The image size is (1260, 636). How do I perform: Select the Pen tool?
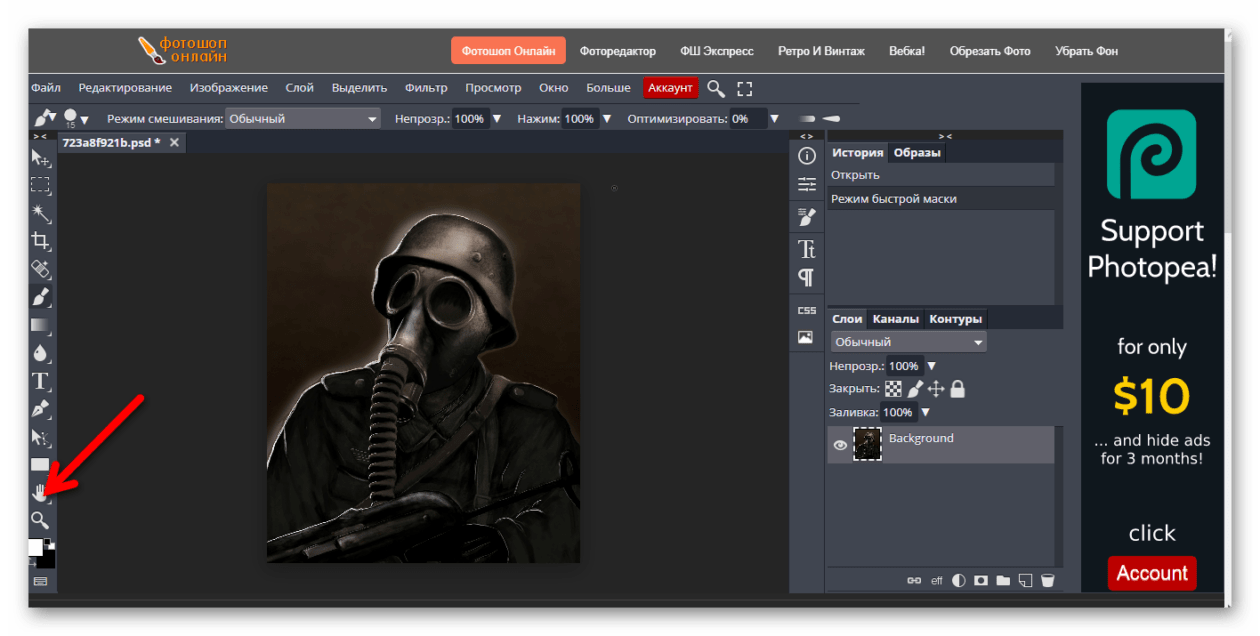[x=40, y=409]
